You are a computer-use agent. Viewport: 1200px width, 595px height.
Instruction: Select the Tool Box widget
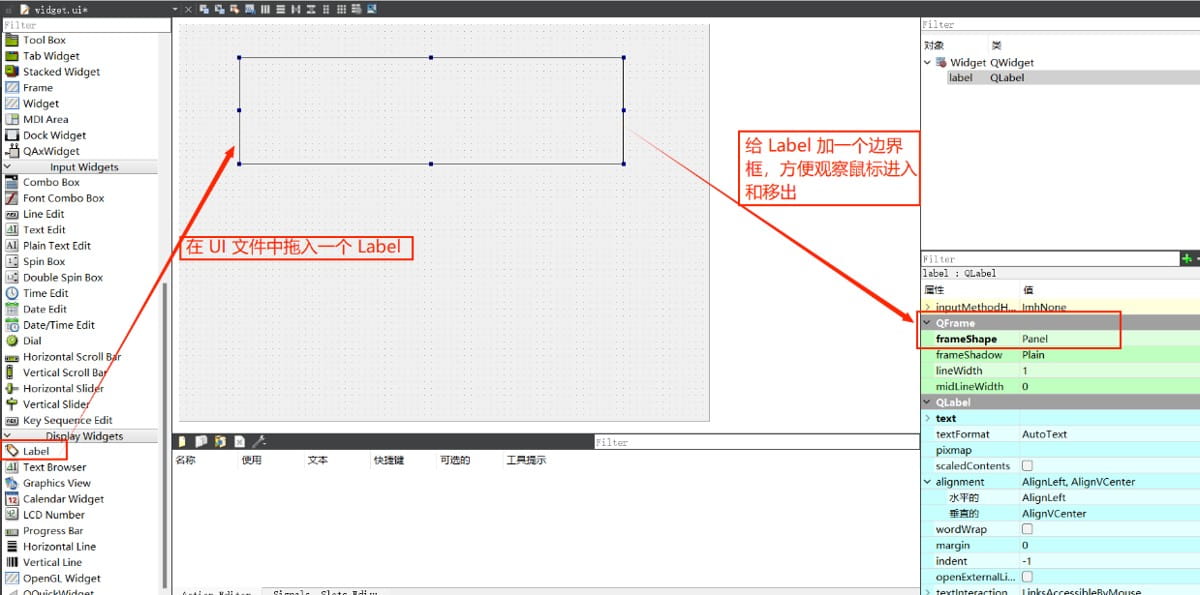click(x=44, y=40)
